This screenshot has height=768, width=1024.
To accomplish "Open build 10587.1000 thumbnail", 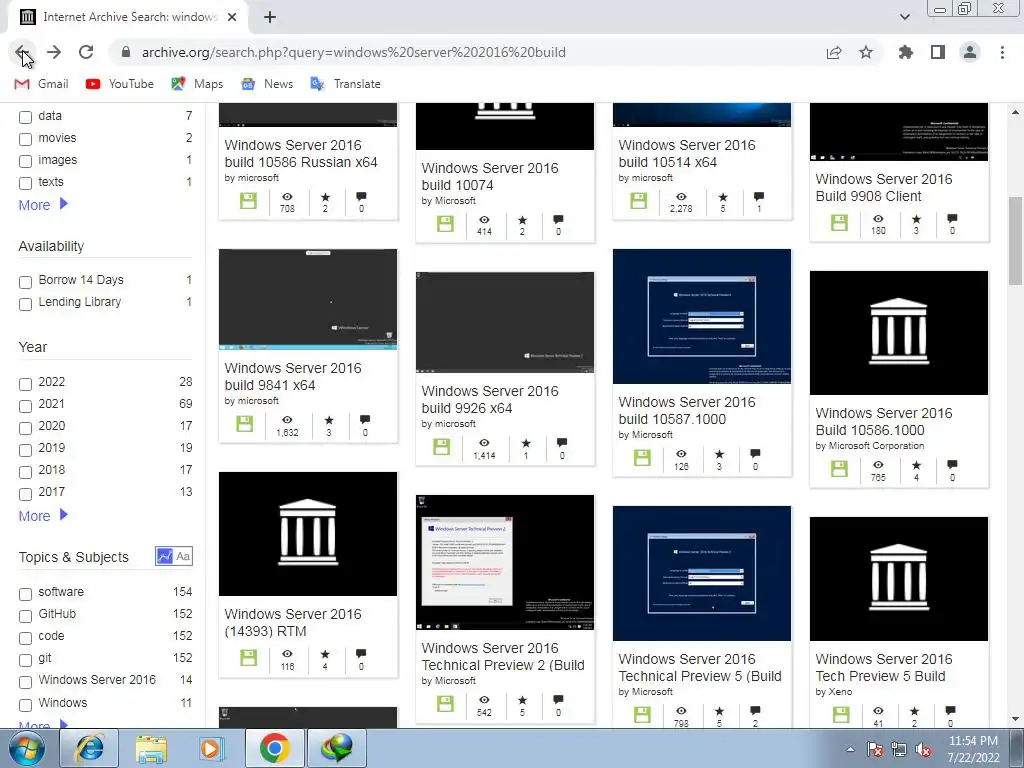I will 701,316.
